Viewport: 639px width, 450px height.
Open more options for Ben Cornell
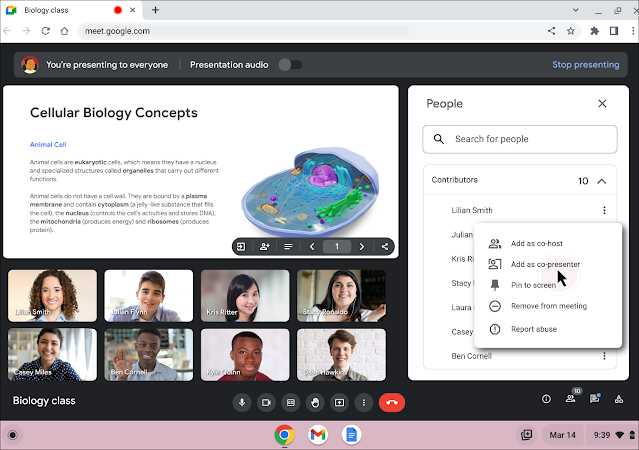(604, 356)
